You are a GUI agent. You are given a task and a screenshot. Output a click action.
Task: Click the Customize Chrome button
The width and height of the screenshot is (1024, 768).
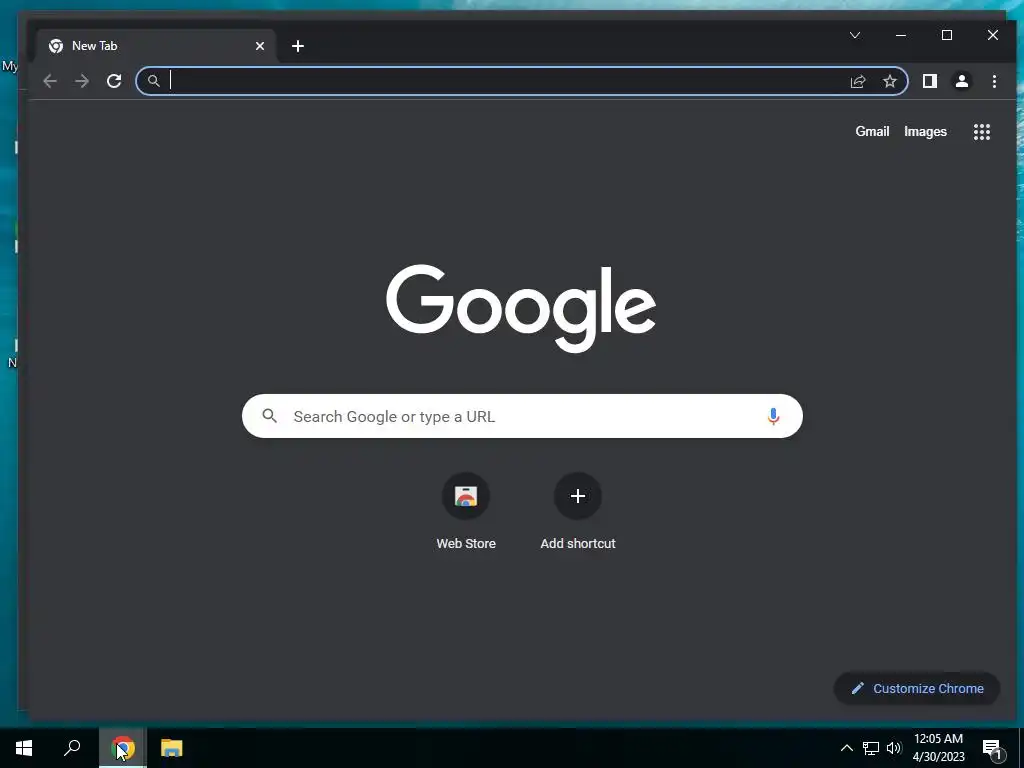tap(917, 688)
